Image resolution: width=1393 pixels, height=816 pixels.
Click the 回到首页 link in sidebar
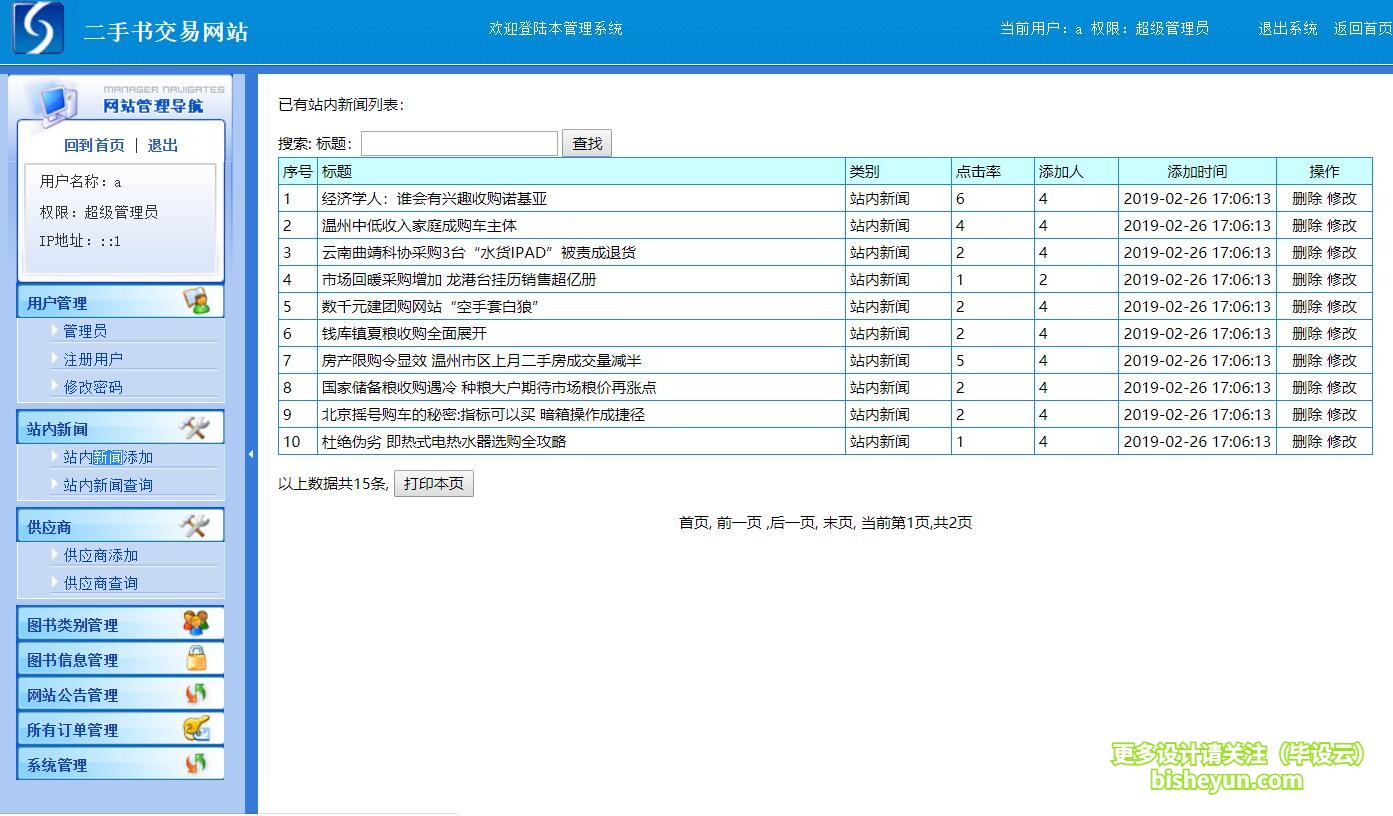tap(95, 145)
